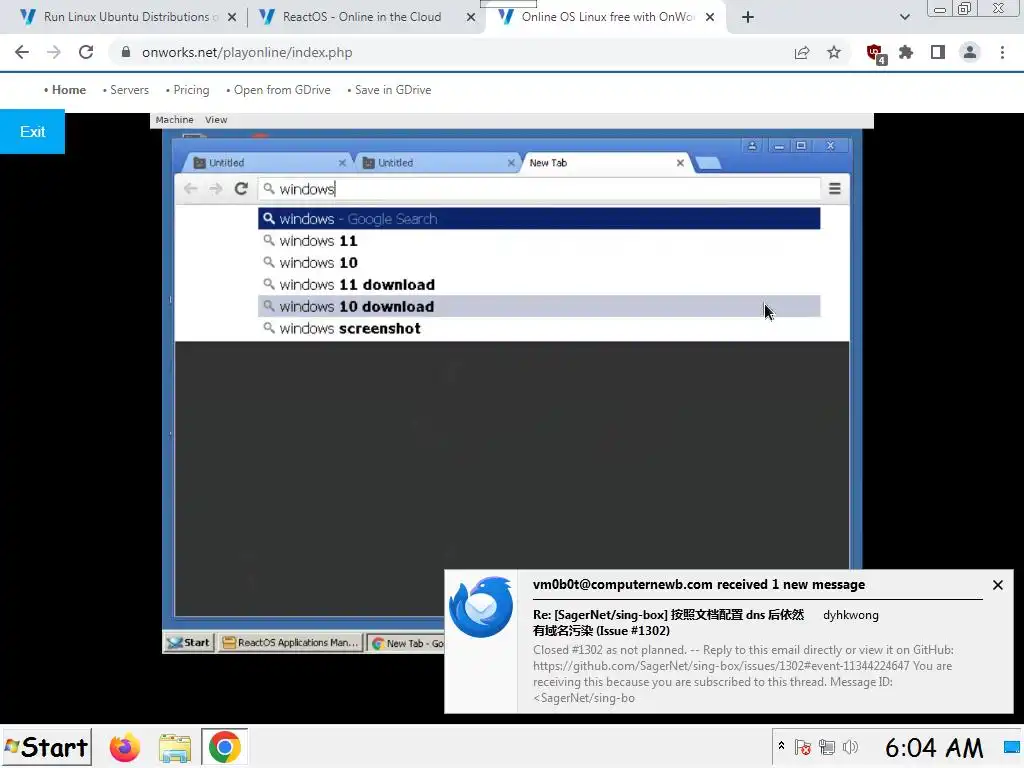Open the Machine menu

coord(174,120)
